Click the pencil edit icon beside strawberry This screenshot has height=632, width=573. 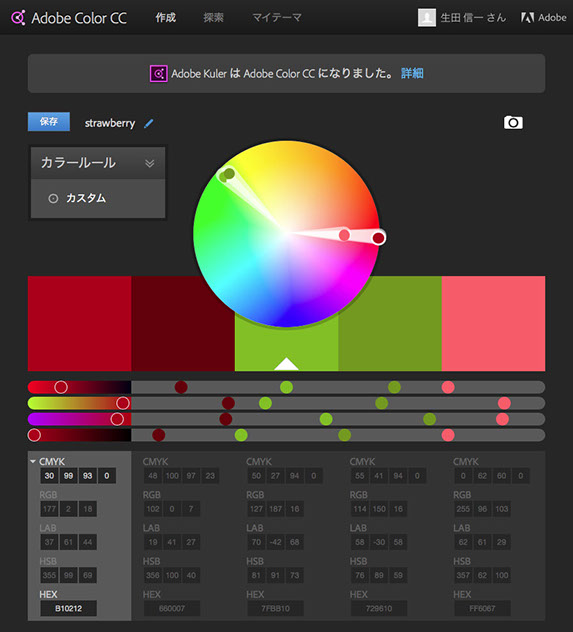tap(149, 123)
